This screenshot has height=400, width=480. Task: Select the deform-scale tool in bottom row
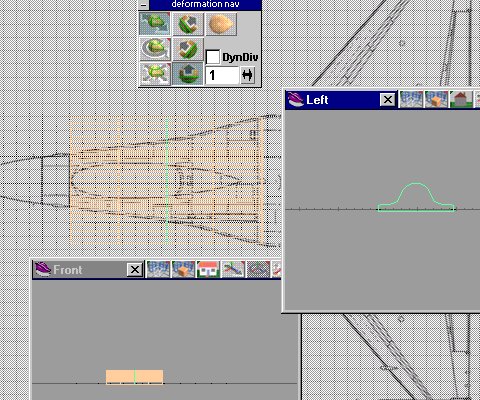pos(155,74)
